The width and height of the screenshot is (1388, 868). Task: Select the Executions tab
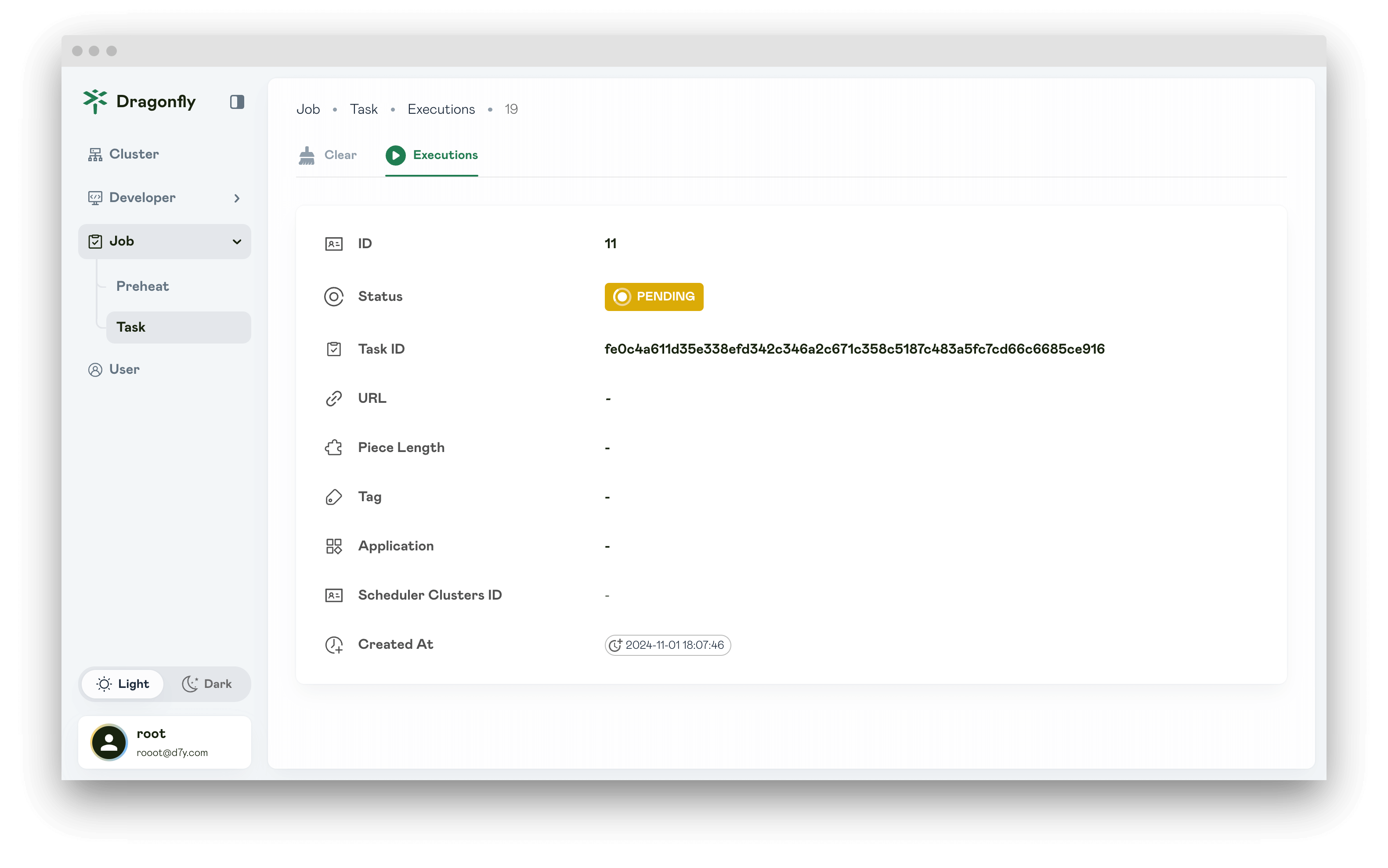tap(432, 156)
